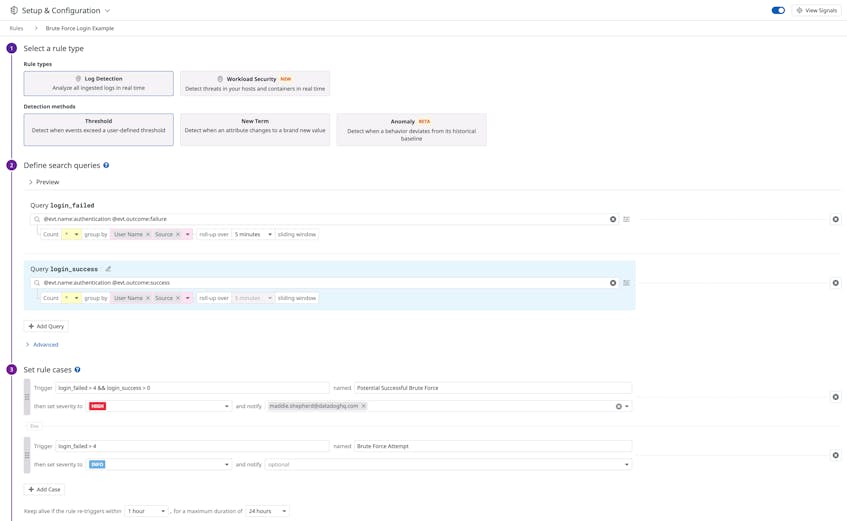The height and width of the screenshot is (521, 847).
Task: Expand the Preview section
Action: click(44, 182)
